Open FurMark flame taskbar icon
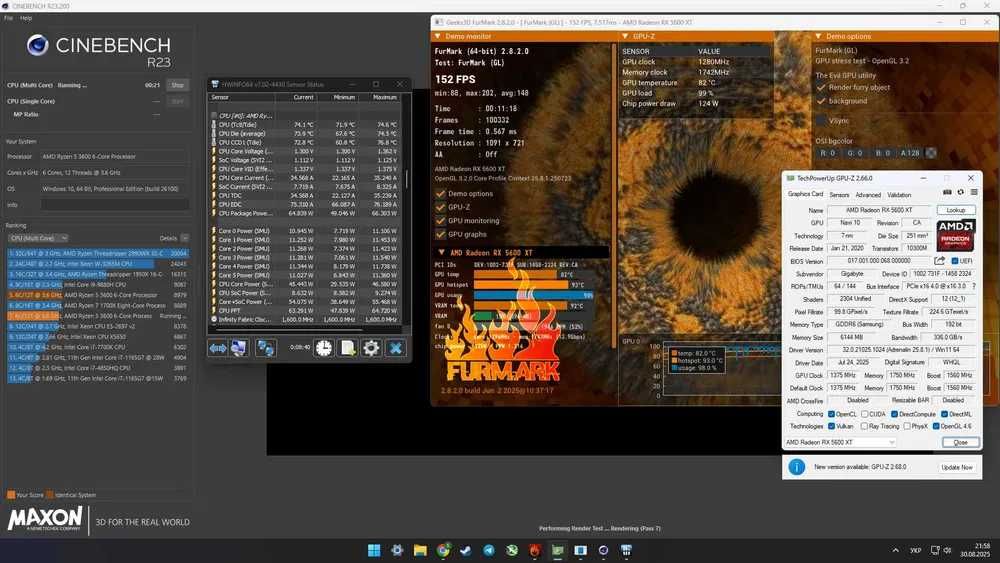Screen dimensions: 1000x563 click(535, 550)
